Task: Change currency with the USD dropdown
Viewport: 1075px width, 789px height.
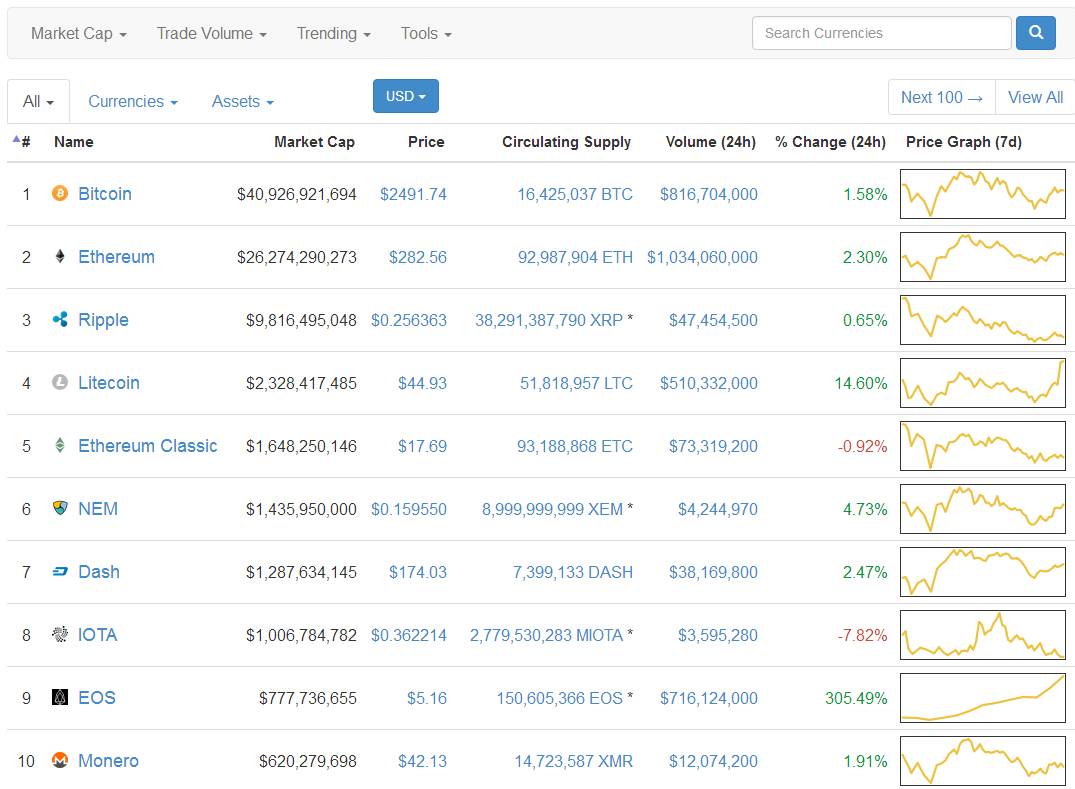Action: pyautogui.click(x=406, y=96)
